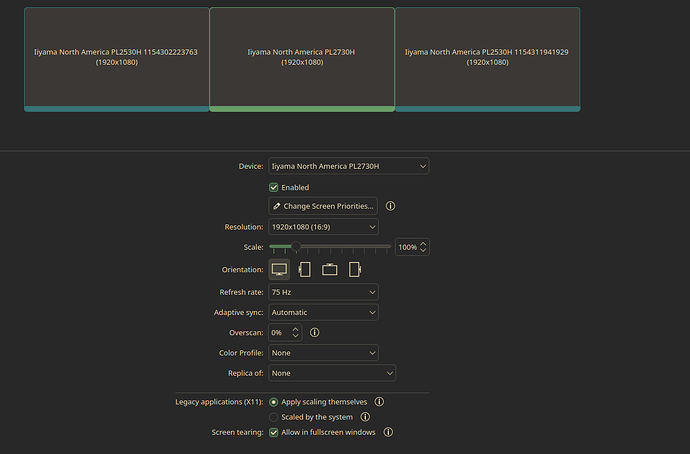This screenshot has height=454, width=690.
Task: Click Change Screen Priorities button
Action: (x=323, y=206)
